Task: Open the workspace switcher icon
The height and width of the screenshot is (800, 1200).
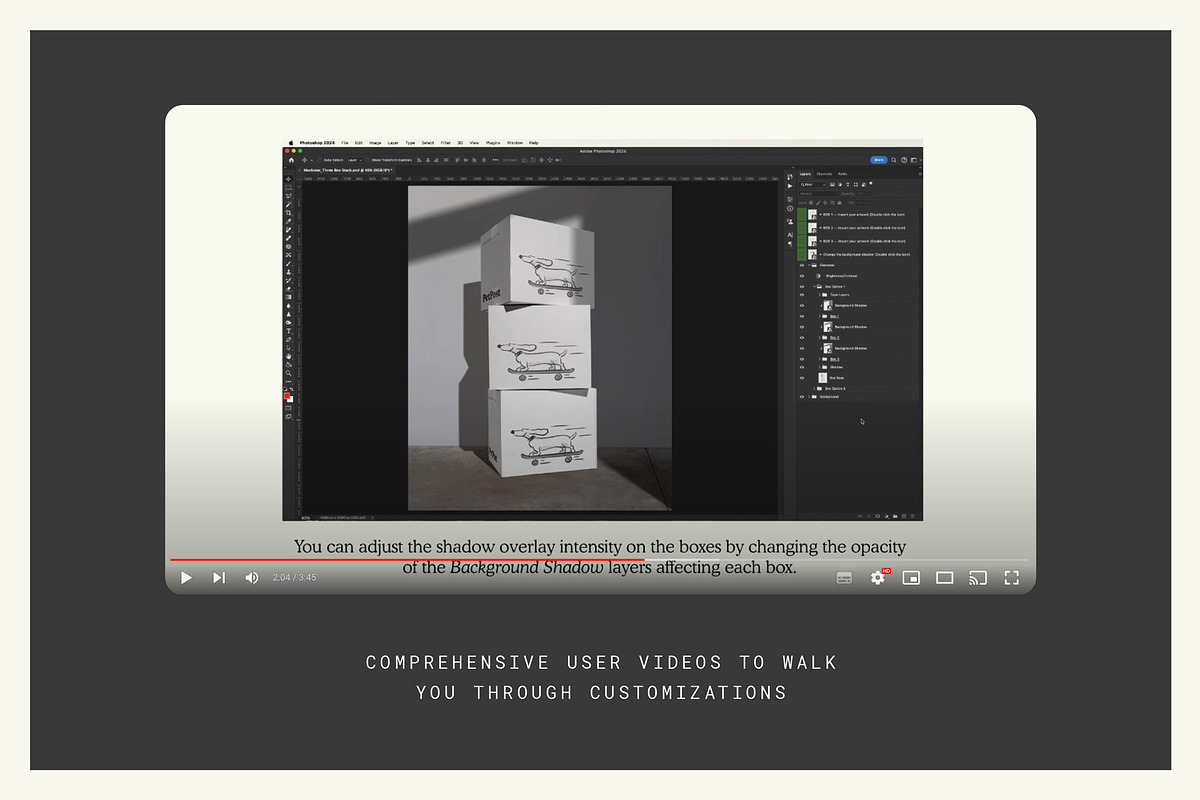Action: click(913, 160)
